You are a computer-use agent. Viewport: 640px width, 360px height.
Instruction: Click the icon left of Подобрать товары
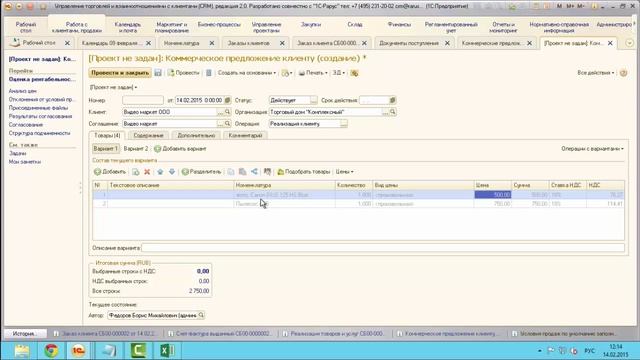[267, 172]
